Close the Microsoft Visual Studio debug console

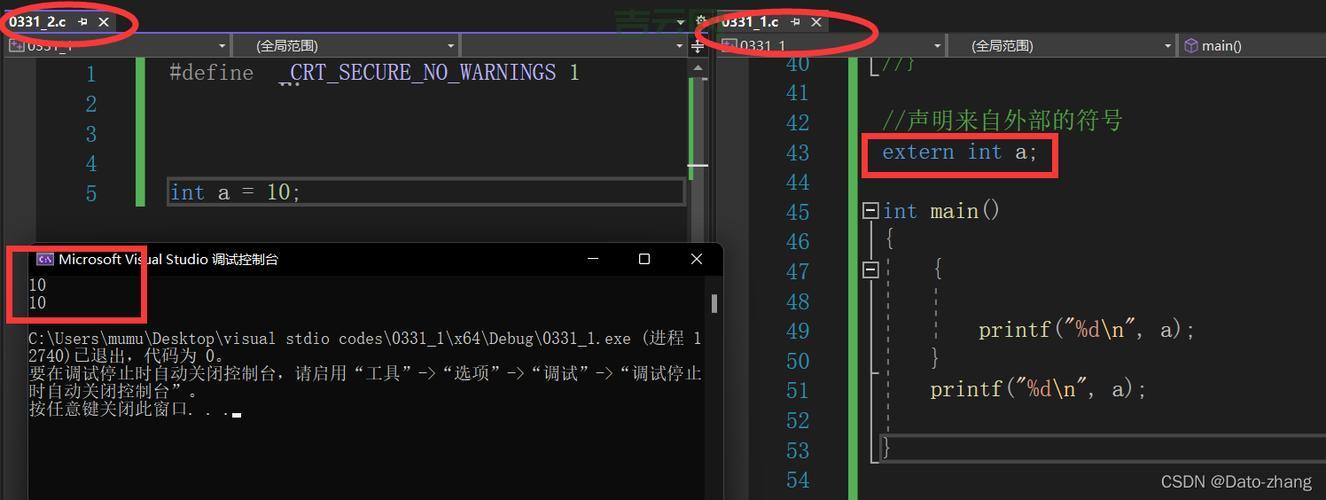click(x=696, y=259)
